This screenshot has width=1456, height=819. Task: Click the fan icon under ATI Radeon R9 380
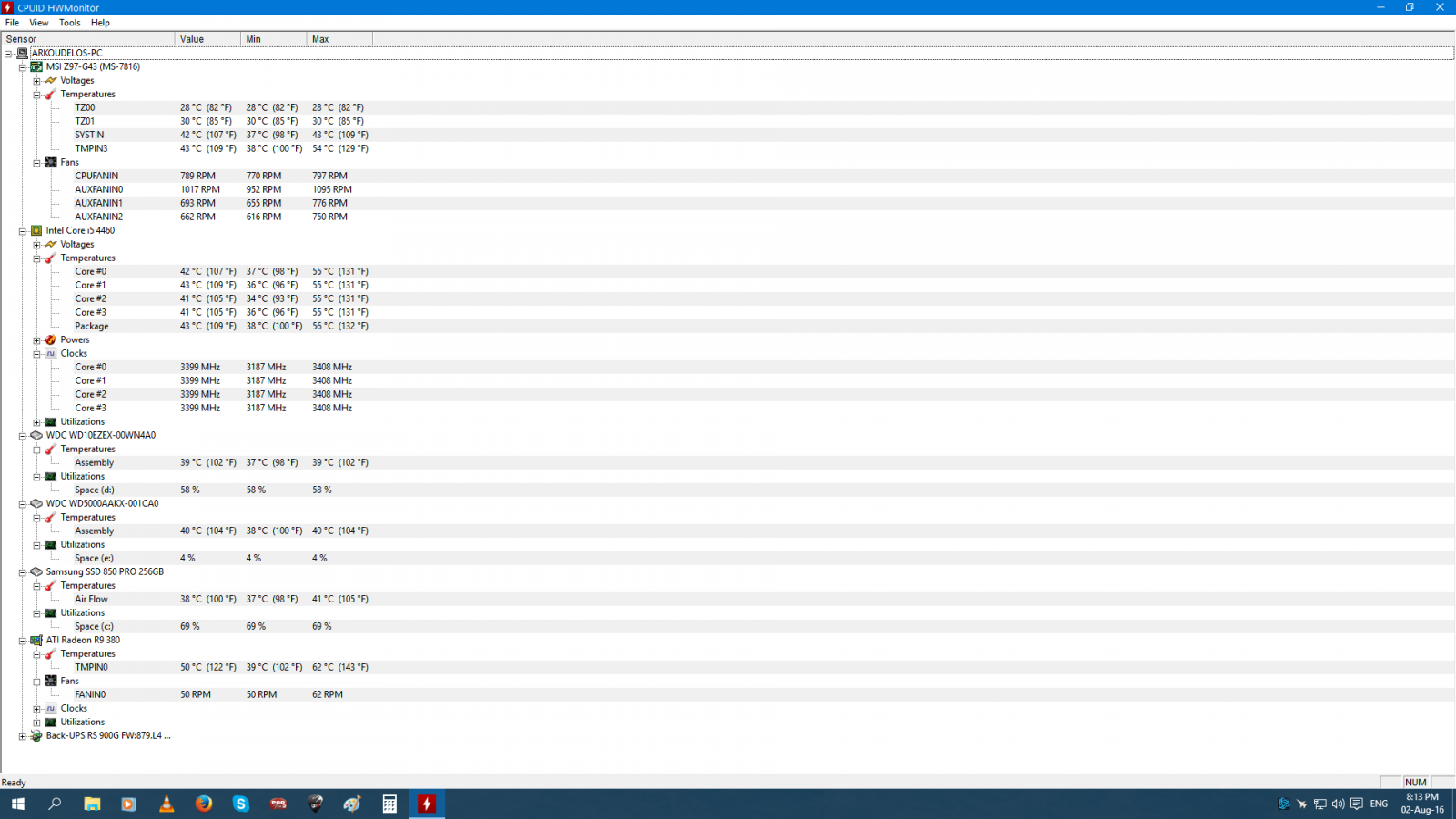click(51, 681)
